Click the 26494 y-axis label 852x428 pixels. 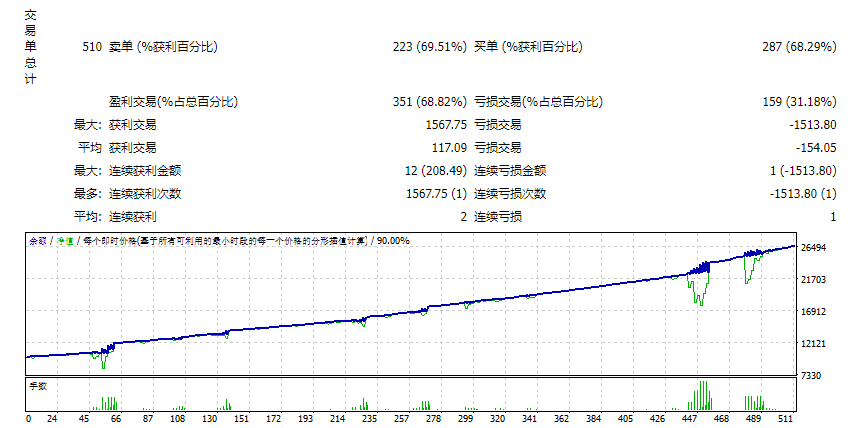pyautogui.click(x=813, y=248)
